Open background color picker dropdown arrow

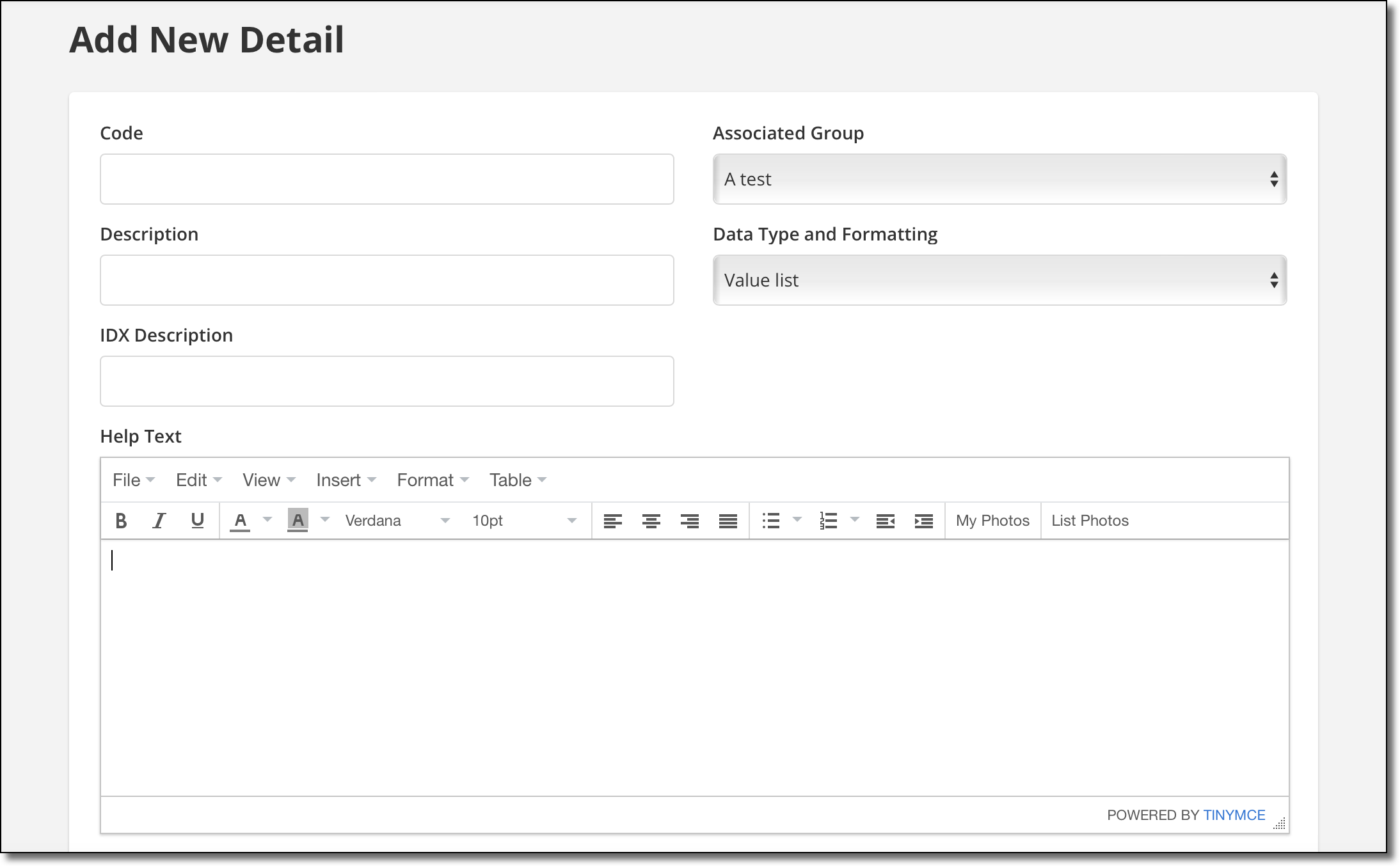[325, 520]
